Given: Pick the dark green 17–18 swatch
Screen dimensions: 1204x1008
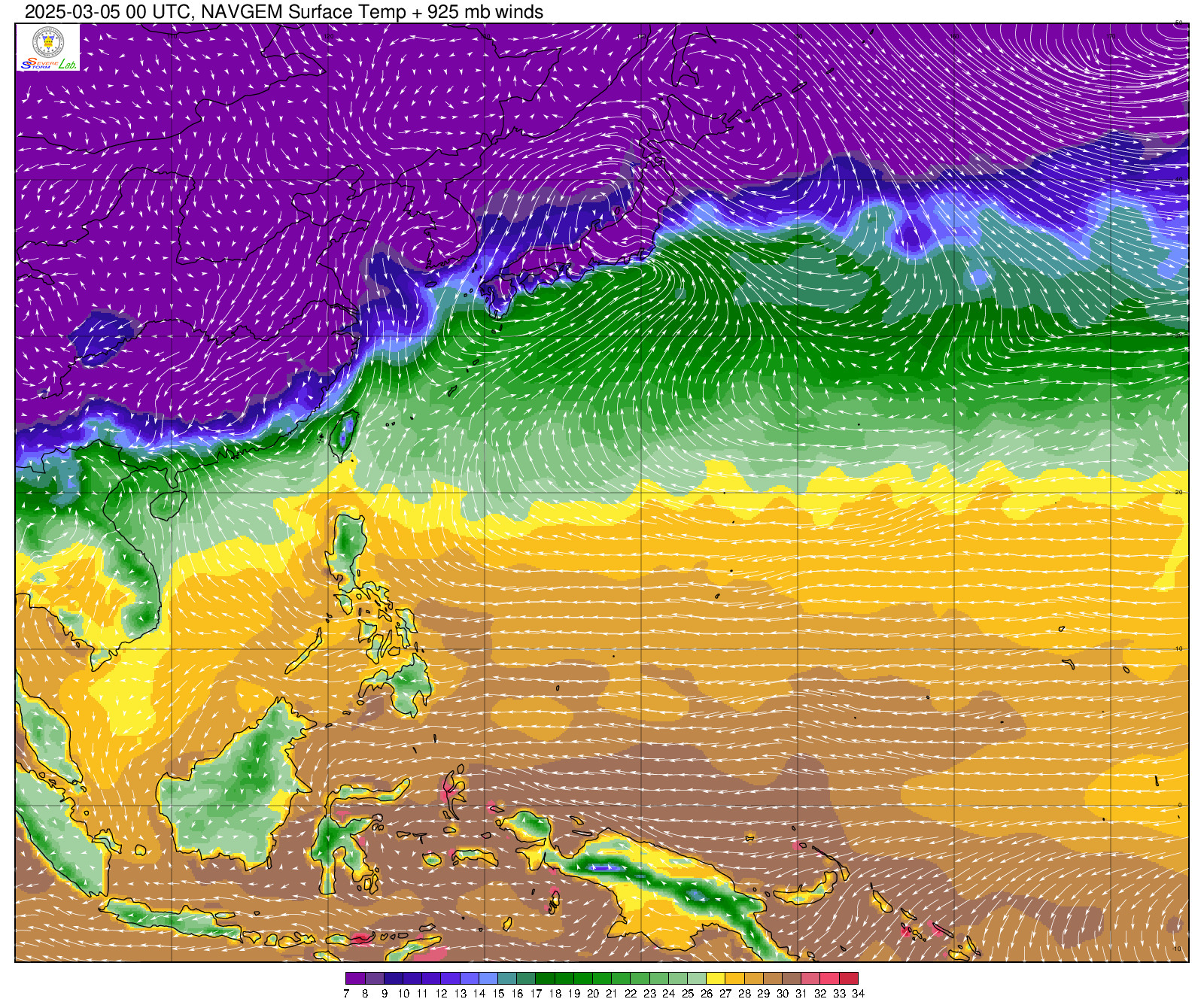Looking at the screenshot, I should 545,979.
